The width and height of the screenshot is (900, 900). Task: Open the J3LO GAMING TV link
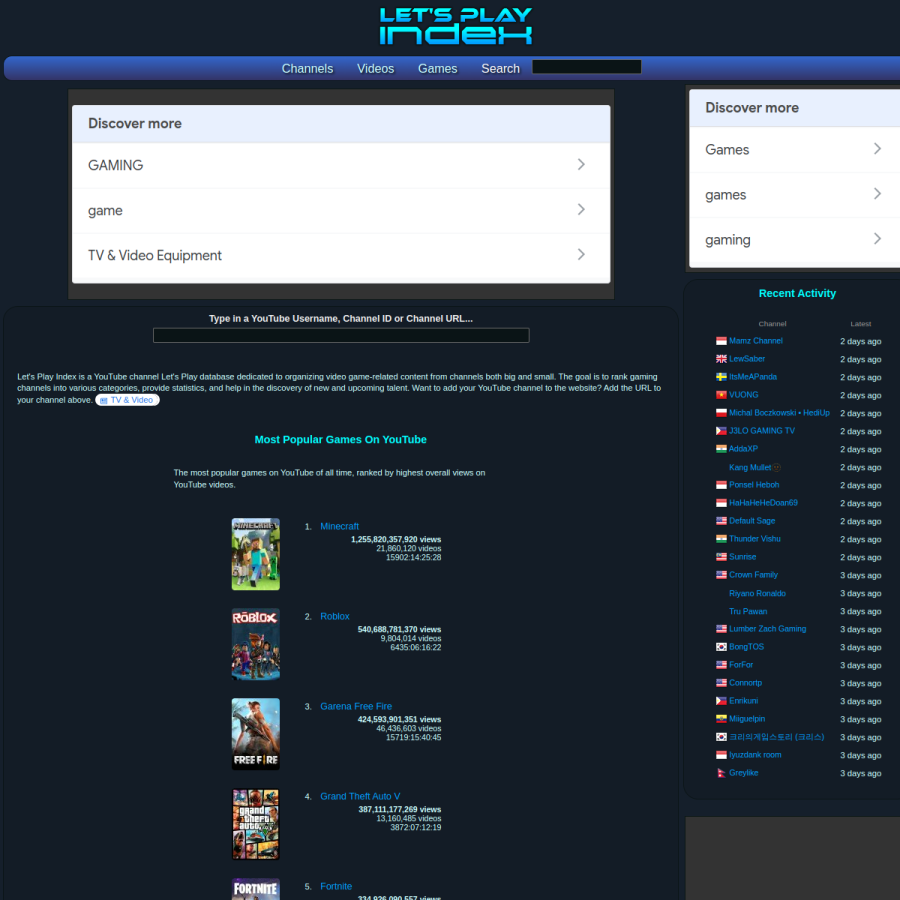762,430
